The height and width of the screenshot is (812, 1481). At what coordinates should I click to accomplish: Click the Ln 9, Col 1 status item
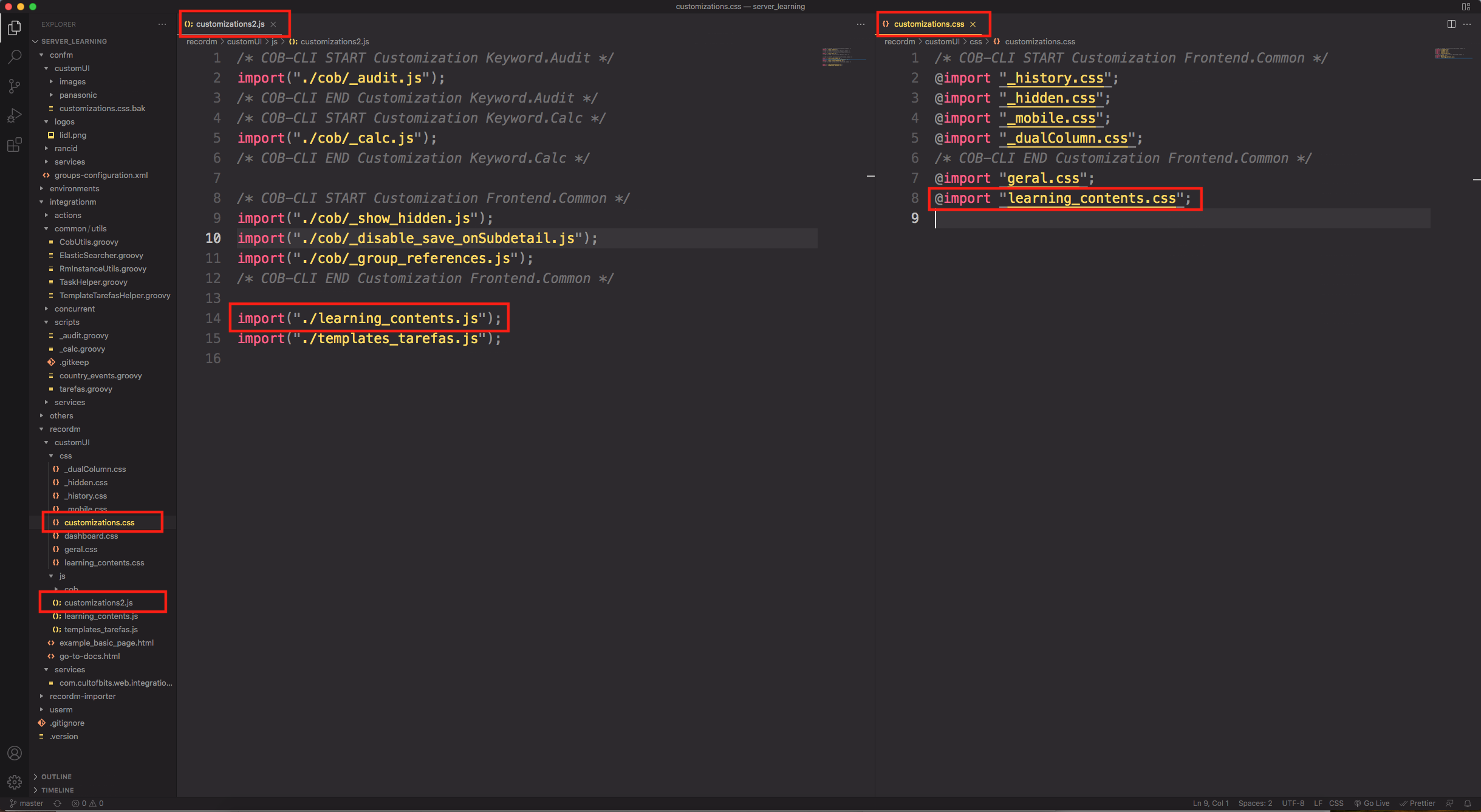(x=1210, y=803)
